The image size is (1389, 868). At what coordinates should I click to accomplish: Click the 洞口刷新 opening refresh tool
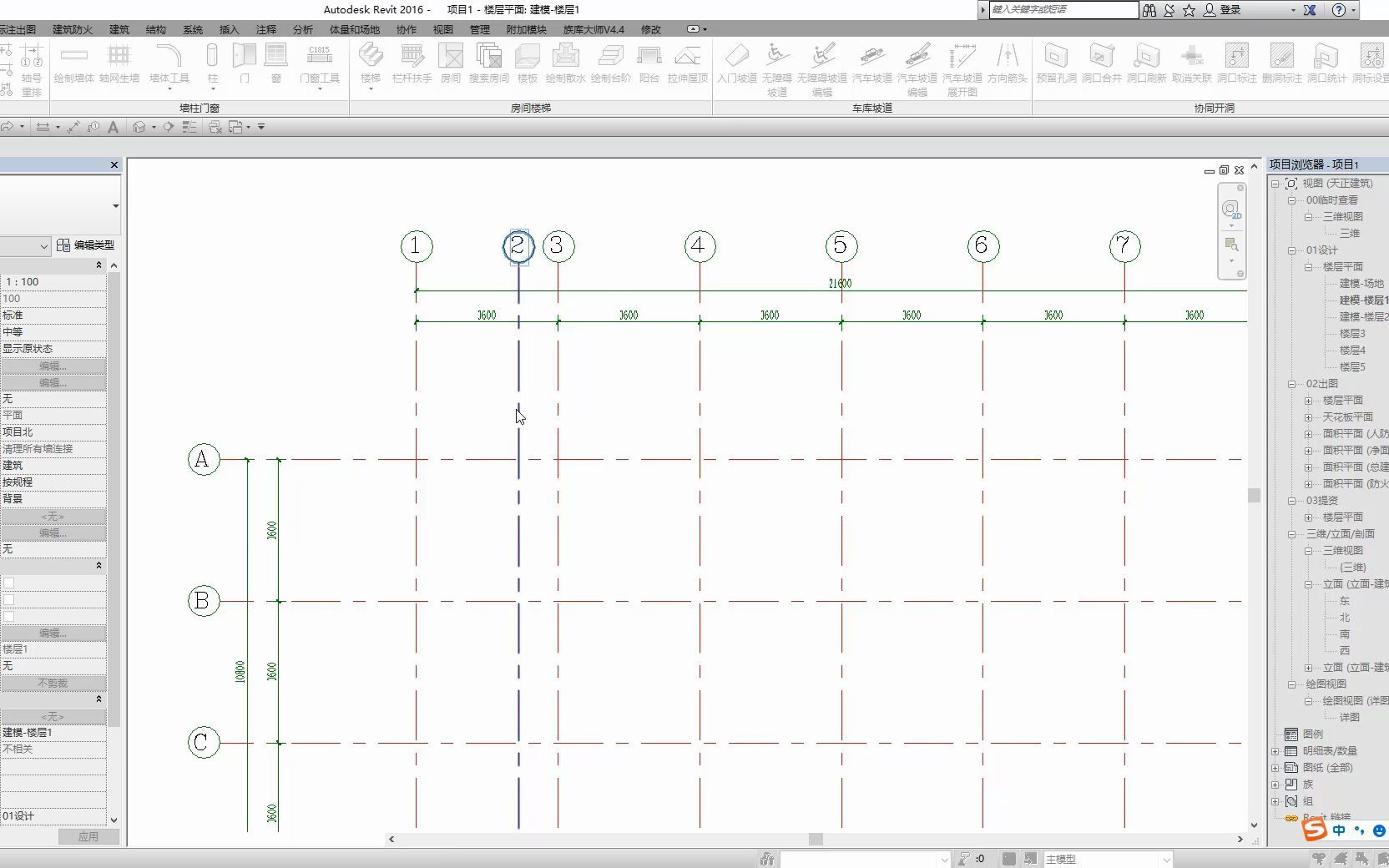pos(1146,63)
